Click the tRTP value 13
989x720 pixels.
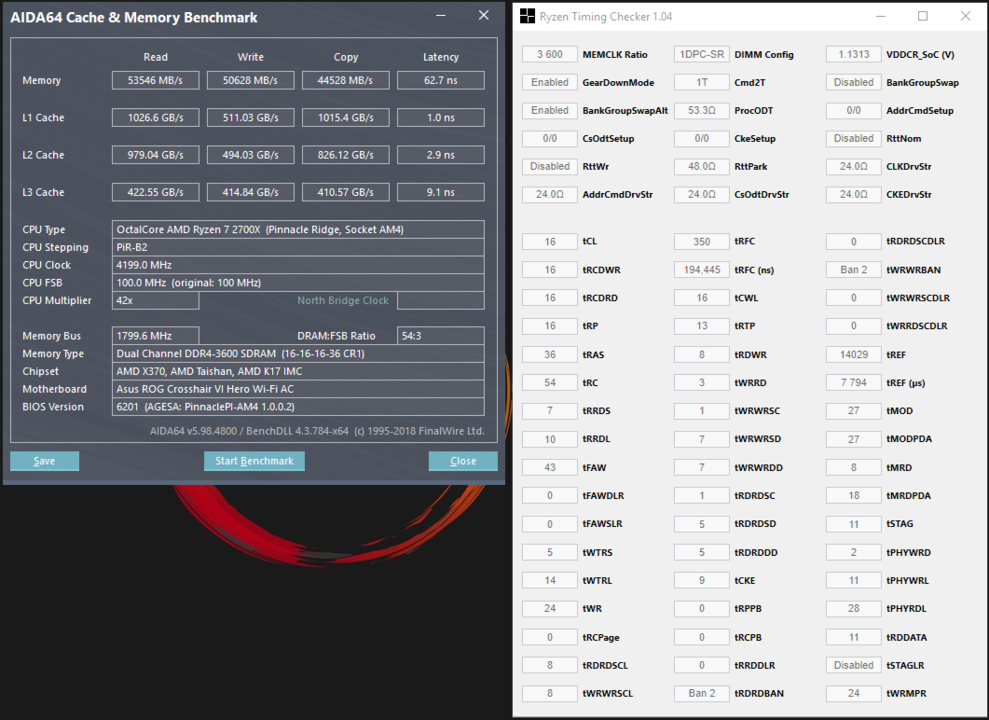[702, 326]
